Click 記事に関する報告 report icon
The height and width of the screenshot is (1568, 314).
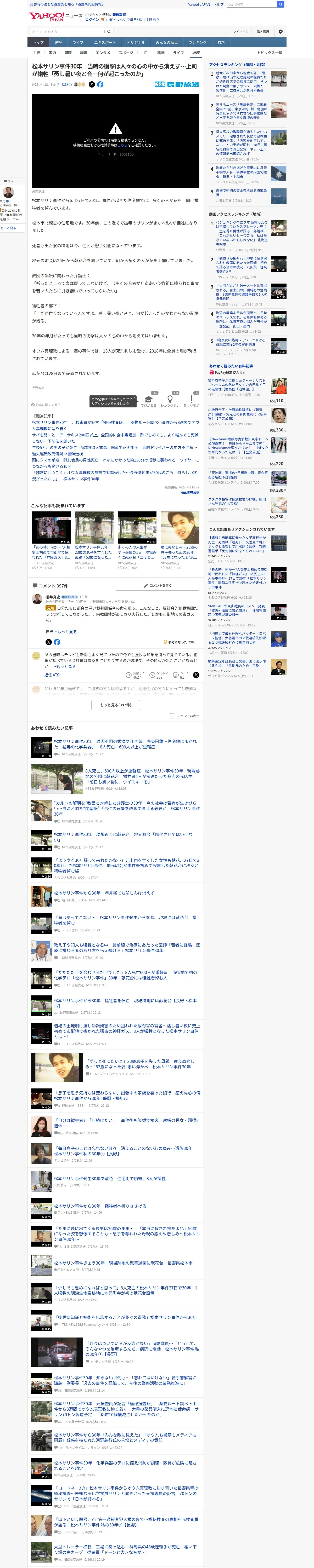[x=46, y=405]
